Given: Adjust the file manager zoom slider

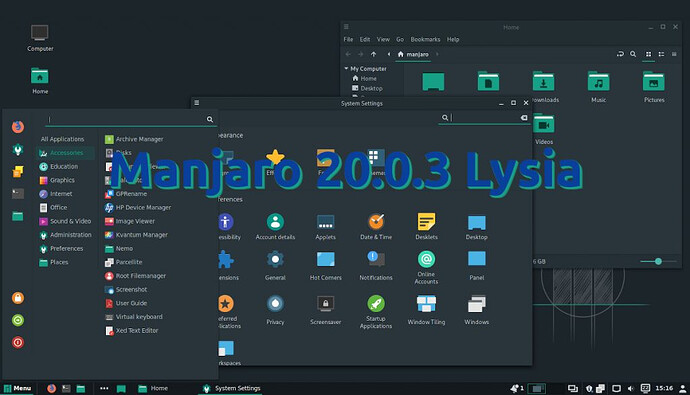Looking at the screenshot, I should tap(658, 261).
